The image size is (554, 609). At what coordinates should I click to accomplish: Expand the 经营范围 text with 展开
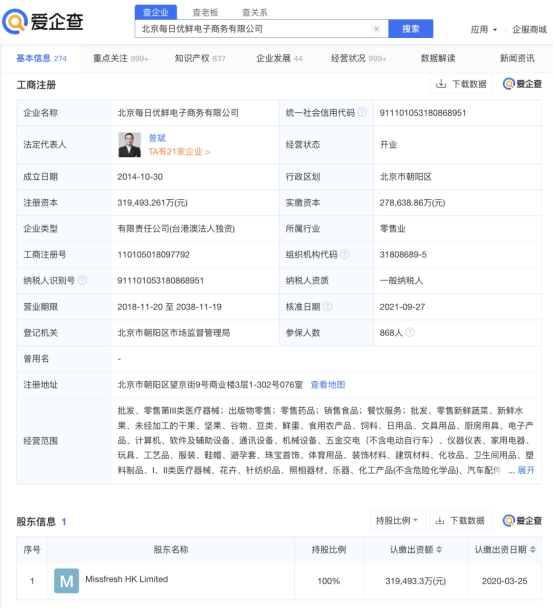pos(526,470)
